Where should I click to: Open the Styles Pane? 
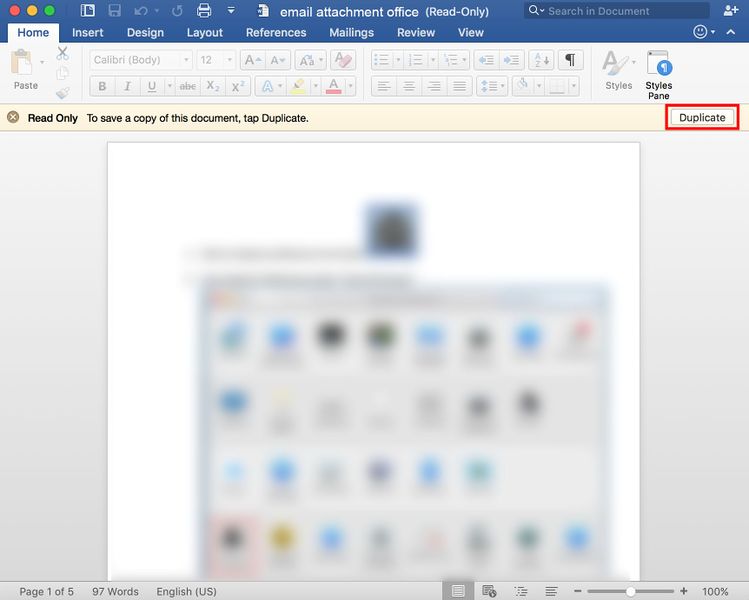click(x=658, y=73)
